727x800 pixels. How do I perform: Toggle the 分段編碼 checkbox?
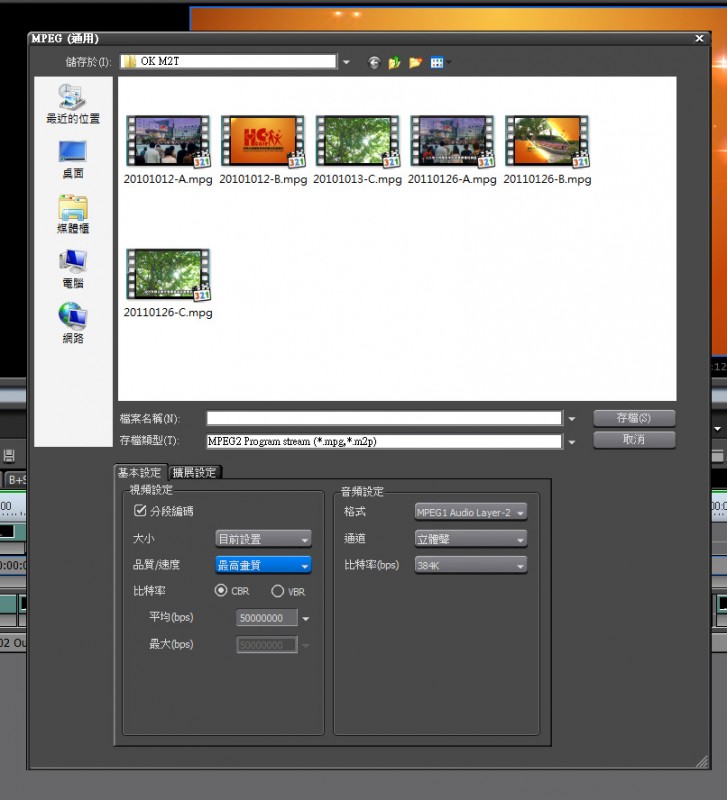(x=139, y=511)
